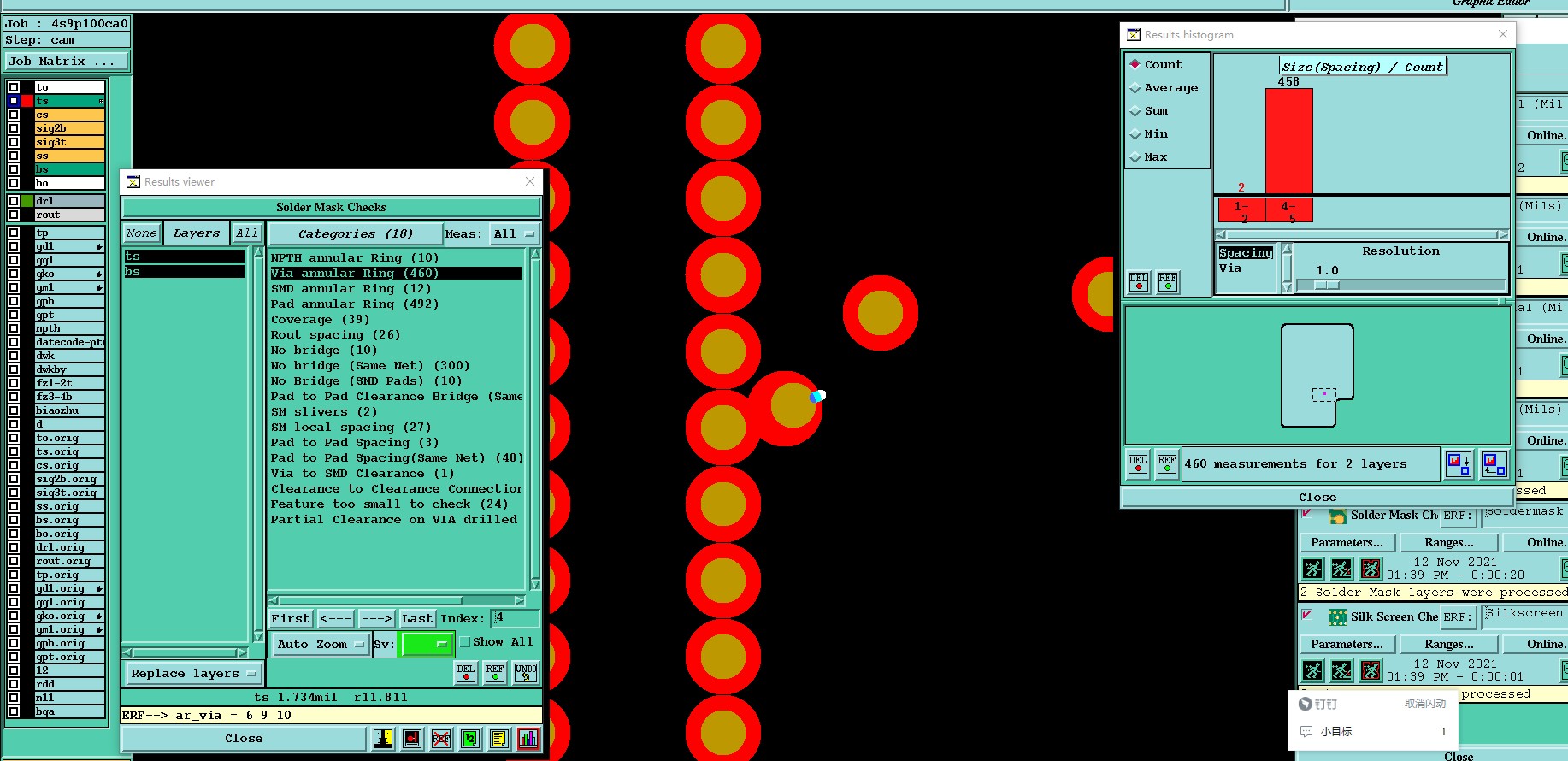Screen dimensions: 1568x761
Task: Select the Average radio option
Action: coord(1135,88)
